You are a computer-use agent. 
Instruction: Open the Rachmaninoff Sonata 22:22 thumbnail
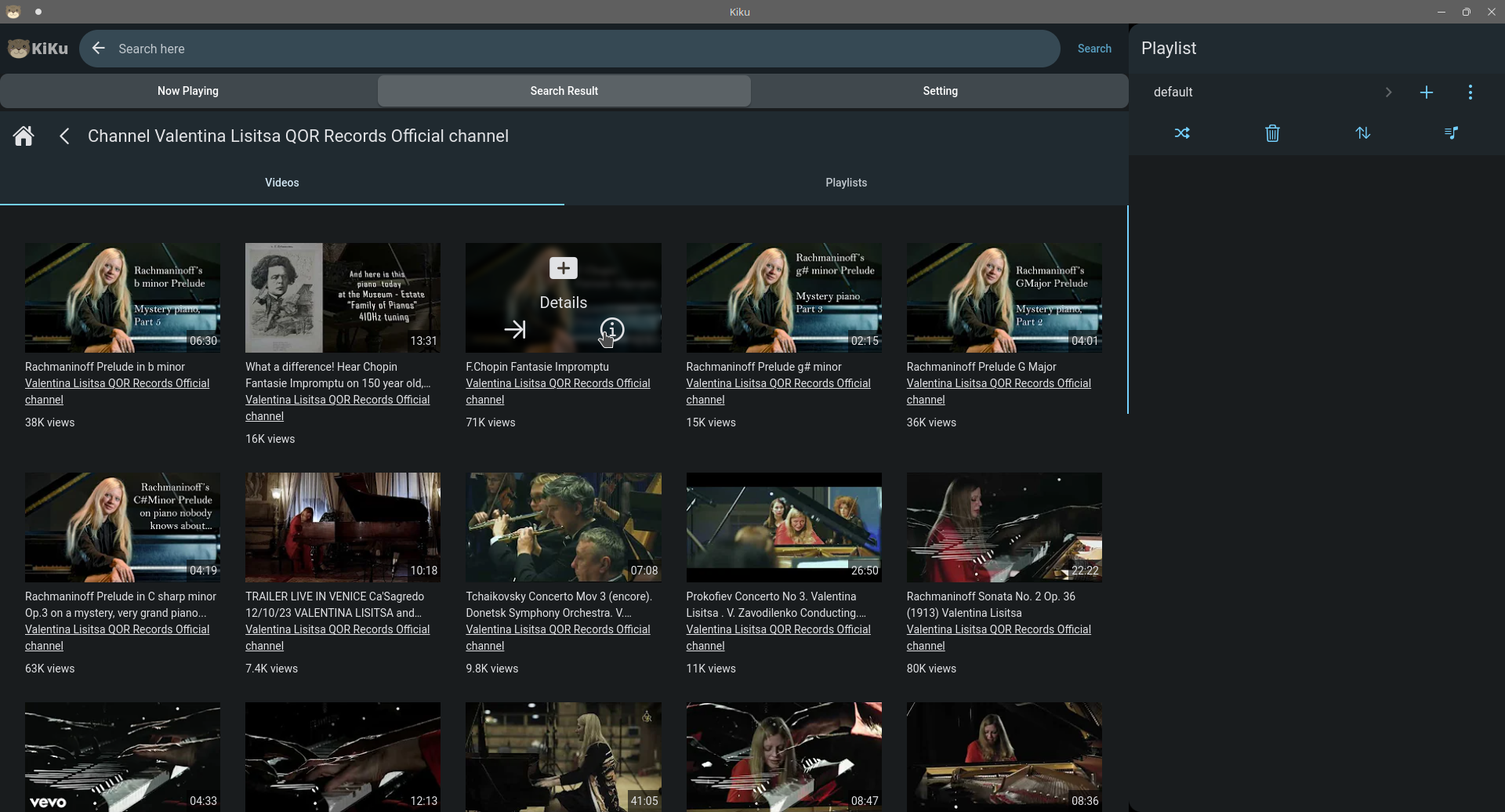(x=1004, y=527)
